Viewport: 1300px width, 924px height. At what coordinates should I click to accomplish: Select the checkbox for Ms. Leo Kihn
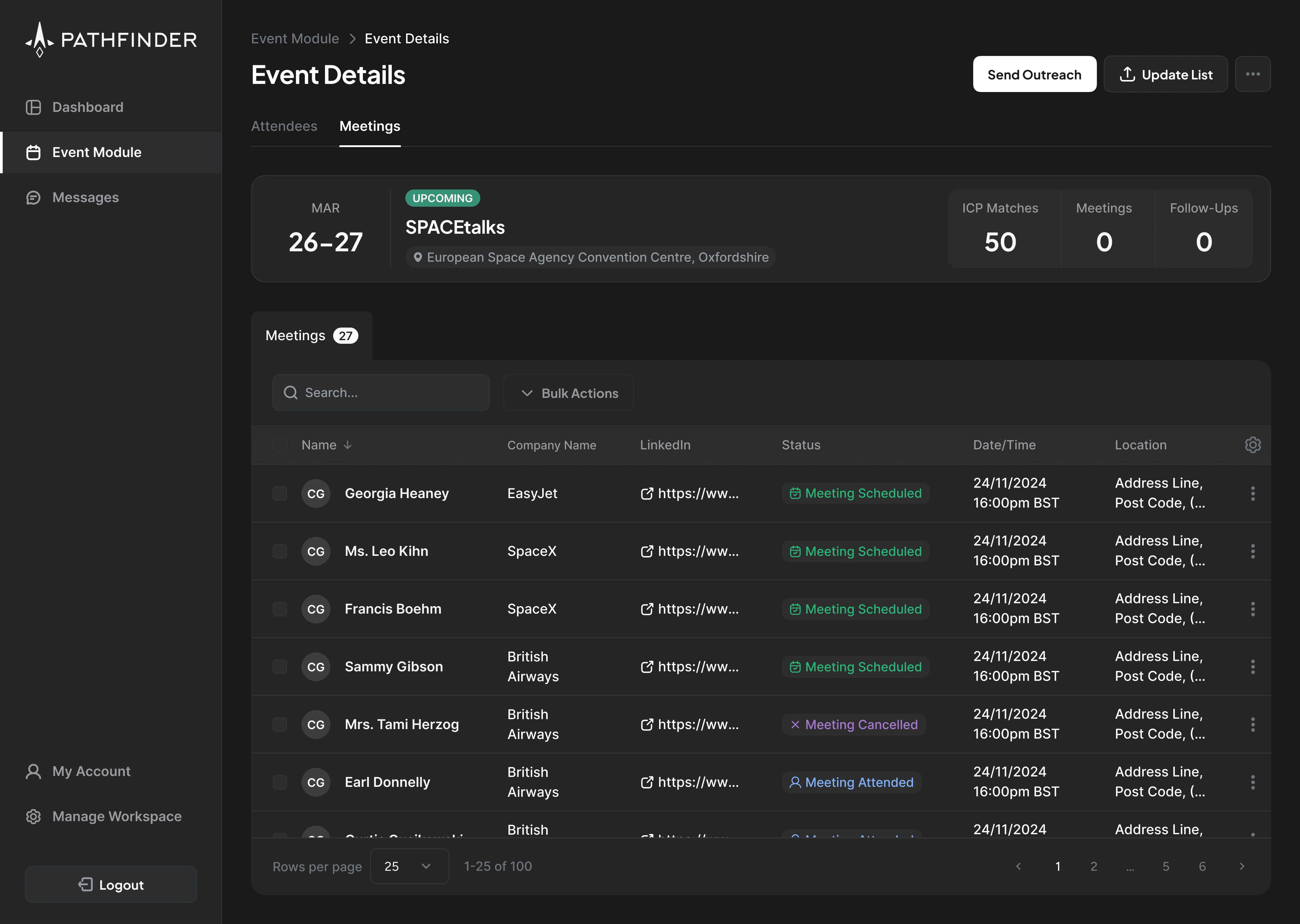click(280, 551)
